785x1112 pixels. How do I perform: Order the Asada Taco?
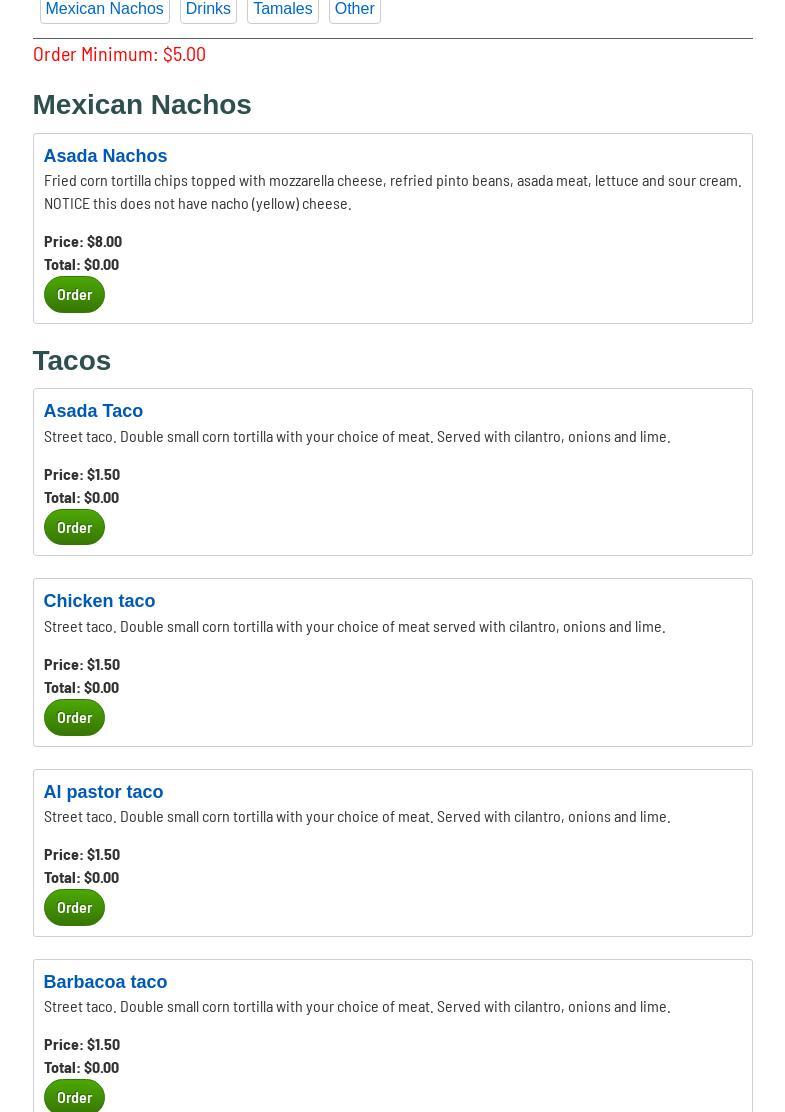tap(74, 527)
